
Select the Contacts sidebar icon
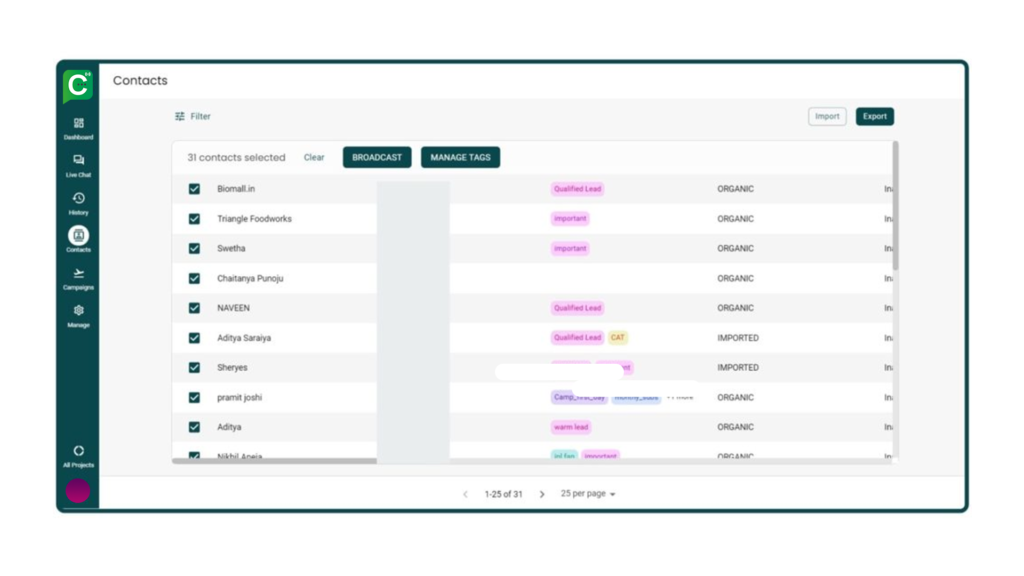[78, 237]
